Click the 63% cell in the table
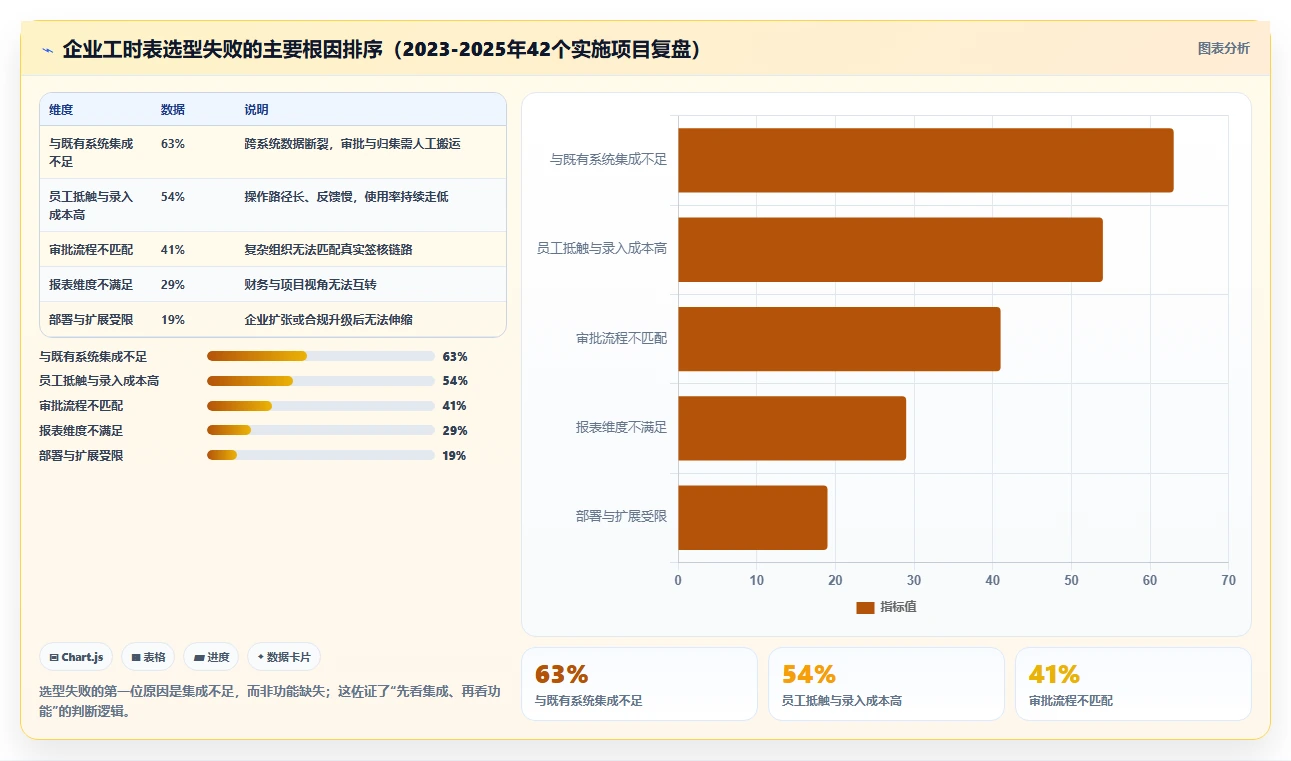Viewport: 1291px width, 761px height. [x=173, y=144]
